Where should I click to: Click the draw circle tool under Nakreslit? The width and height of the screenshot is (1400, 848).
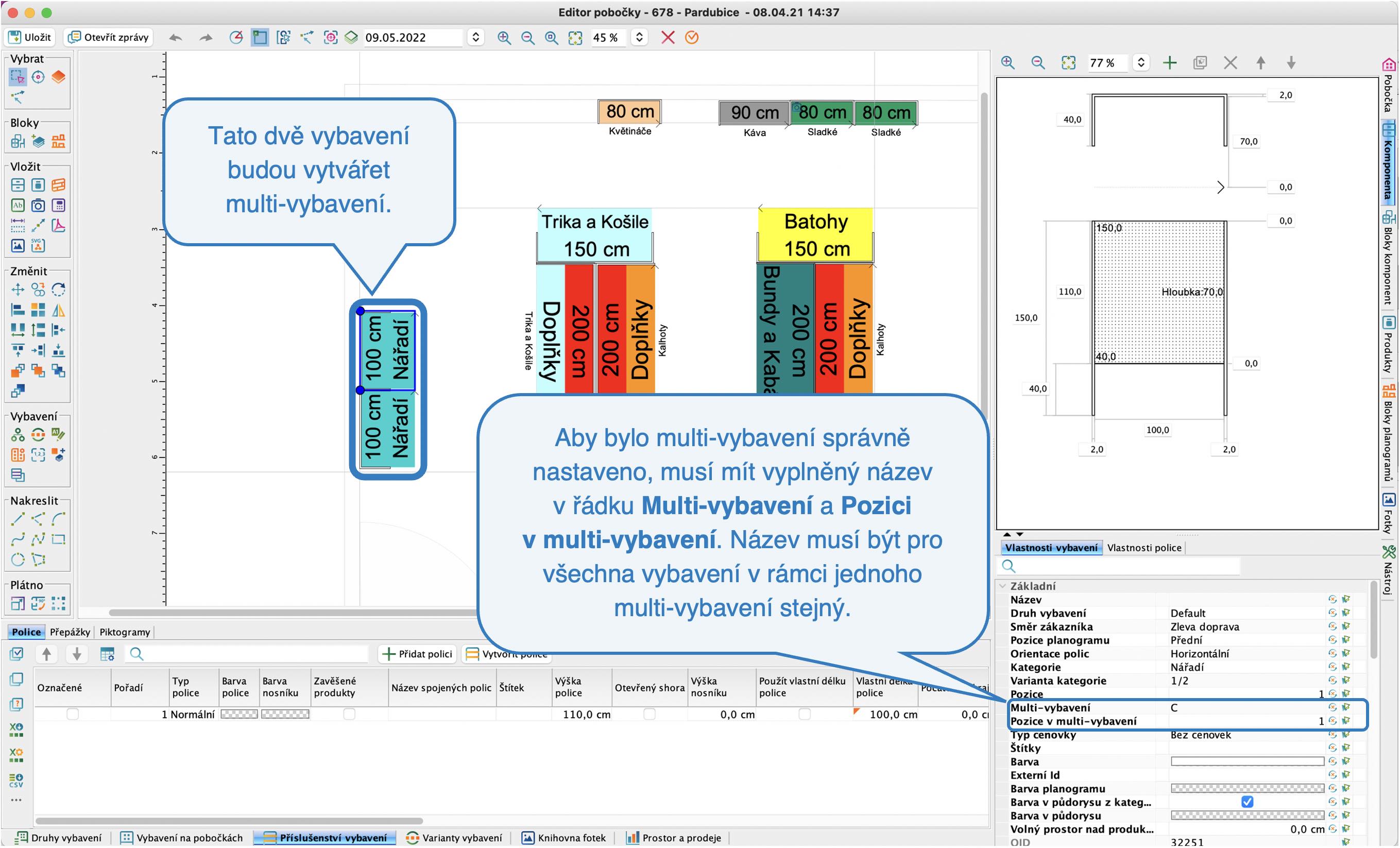click(x=18, y=560)
